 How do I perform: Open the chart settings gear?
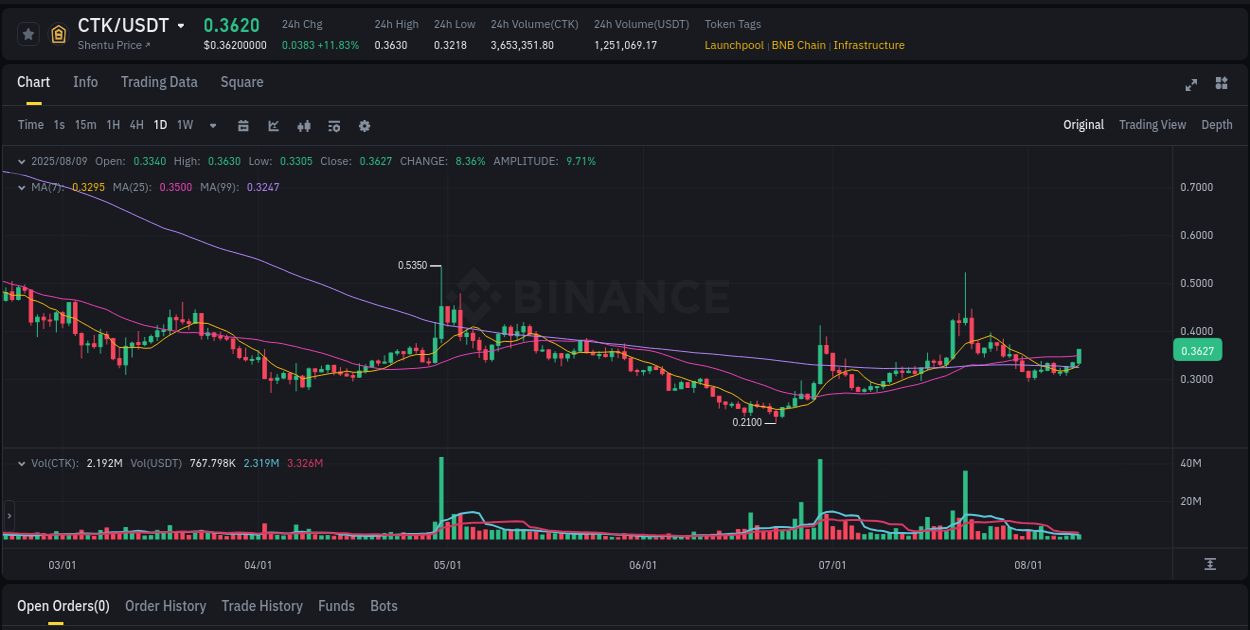[x=364, y=125]
